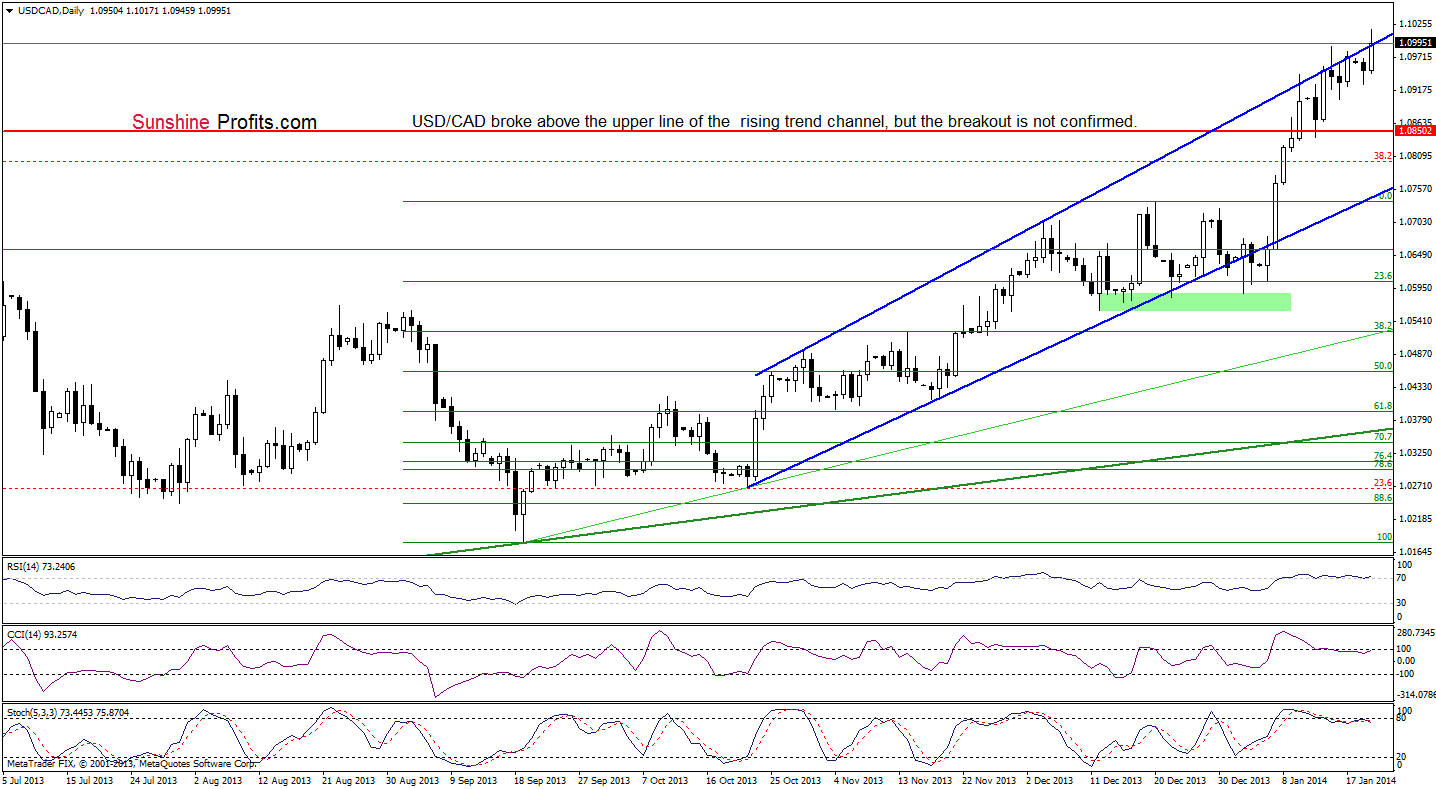Click the 15 Jul 2013 date label
Image resolution: width=1436 pixels, height=789 pixels.
(x=91, y=780)
